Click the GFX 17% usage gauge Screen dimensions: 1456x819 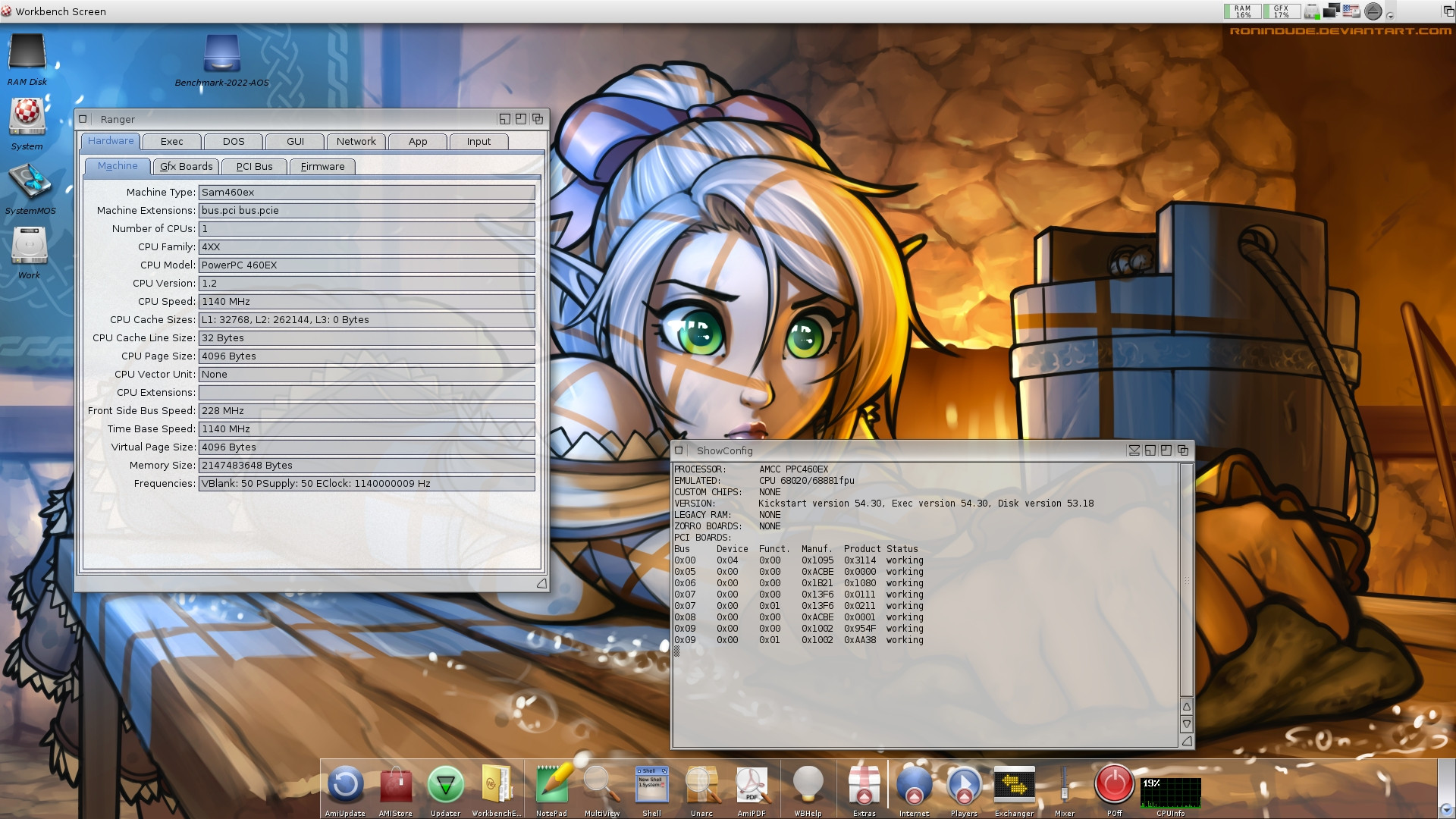[1282, 11]
